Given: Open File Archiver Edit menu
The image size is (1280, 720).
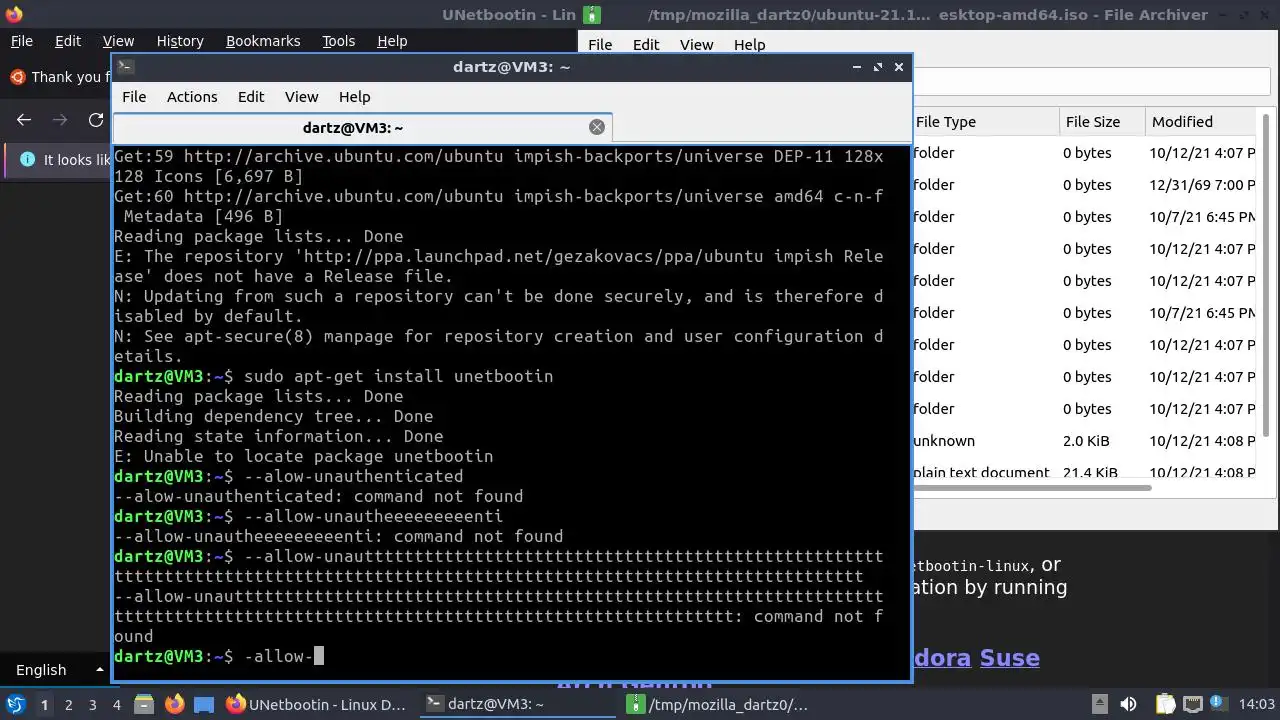Looking at the screenshot, I should [646, 45].
